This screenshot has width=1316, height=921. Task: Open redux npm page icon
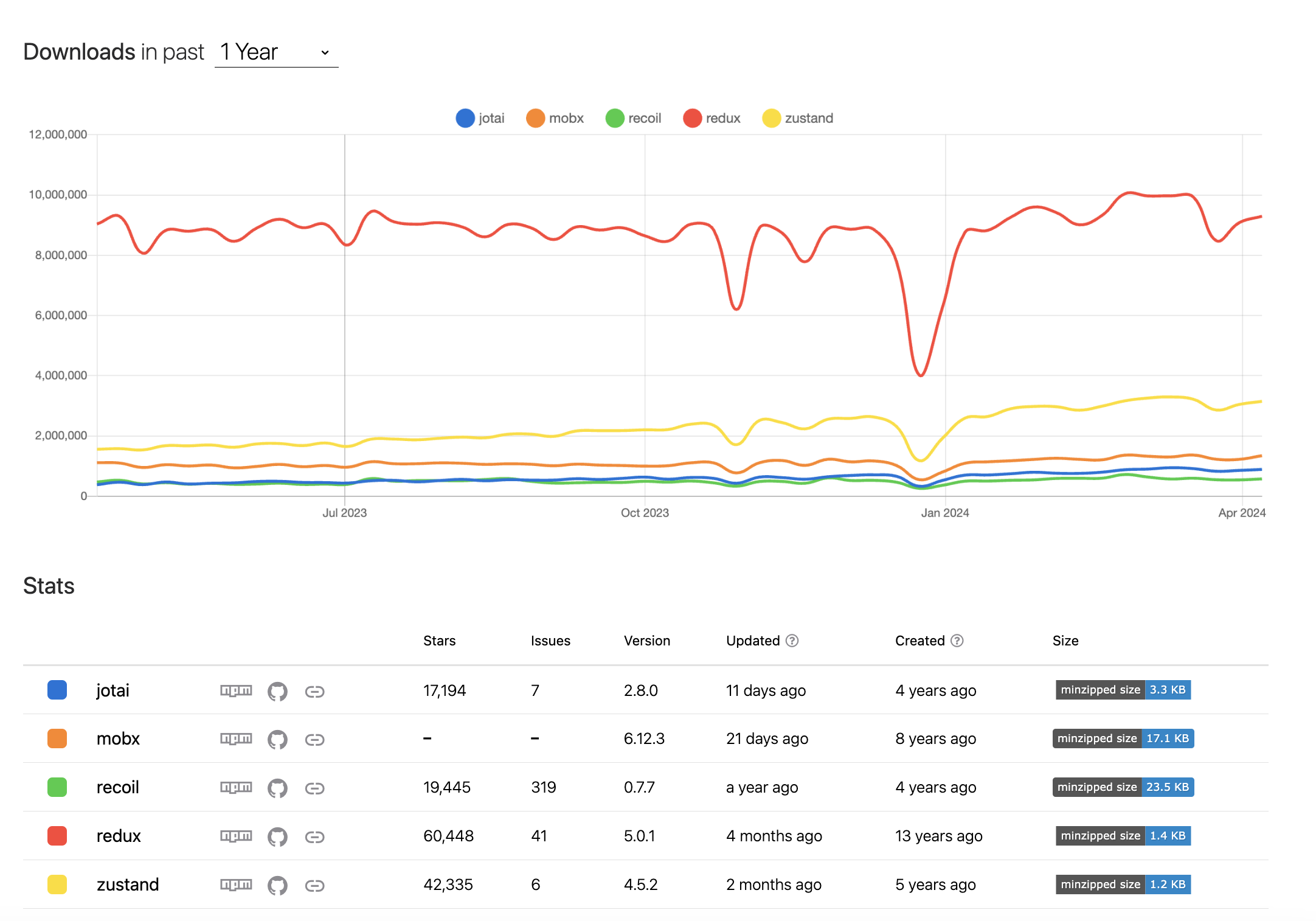[236, 836]
